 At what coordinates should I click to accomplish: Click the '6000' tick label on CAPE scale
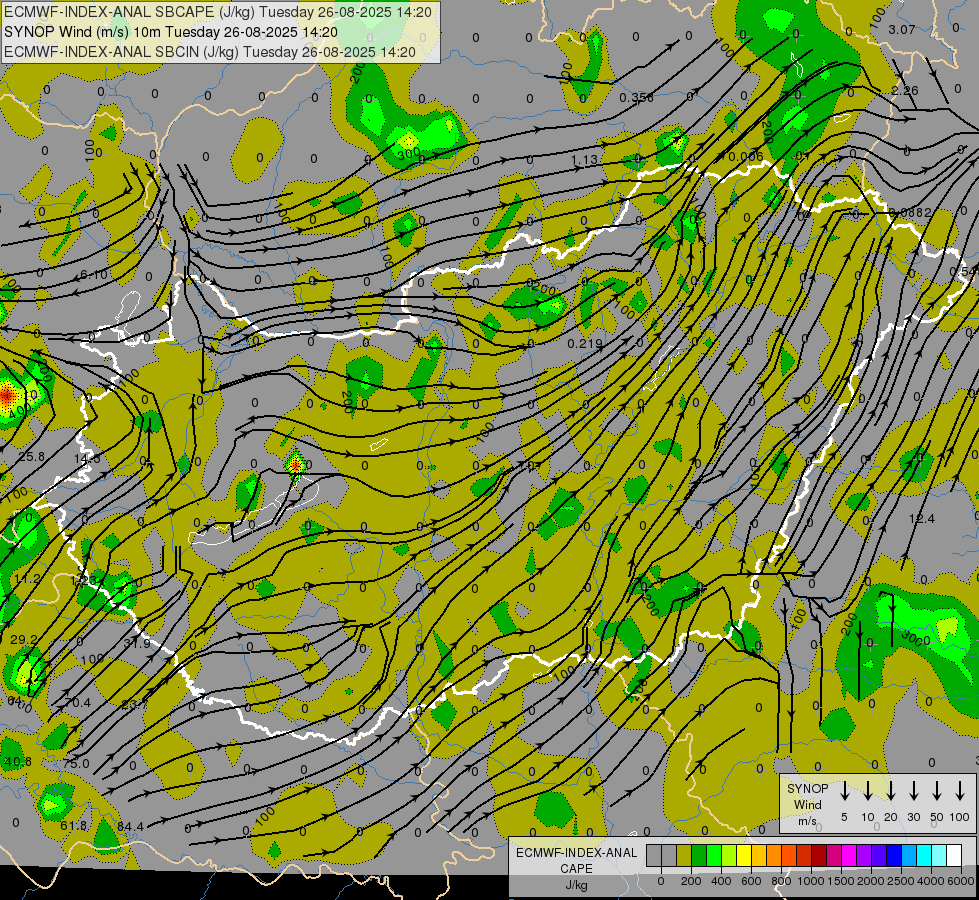[x=961, y=881]
